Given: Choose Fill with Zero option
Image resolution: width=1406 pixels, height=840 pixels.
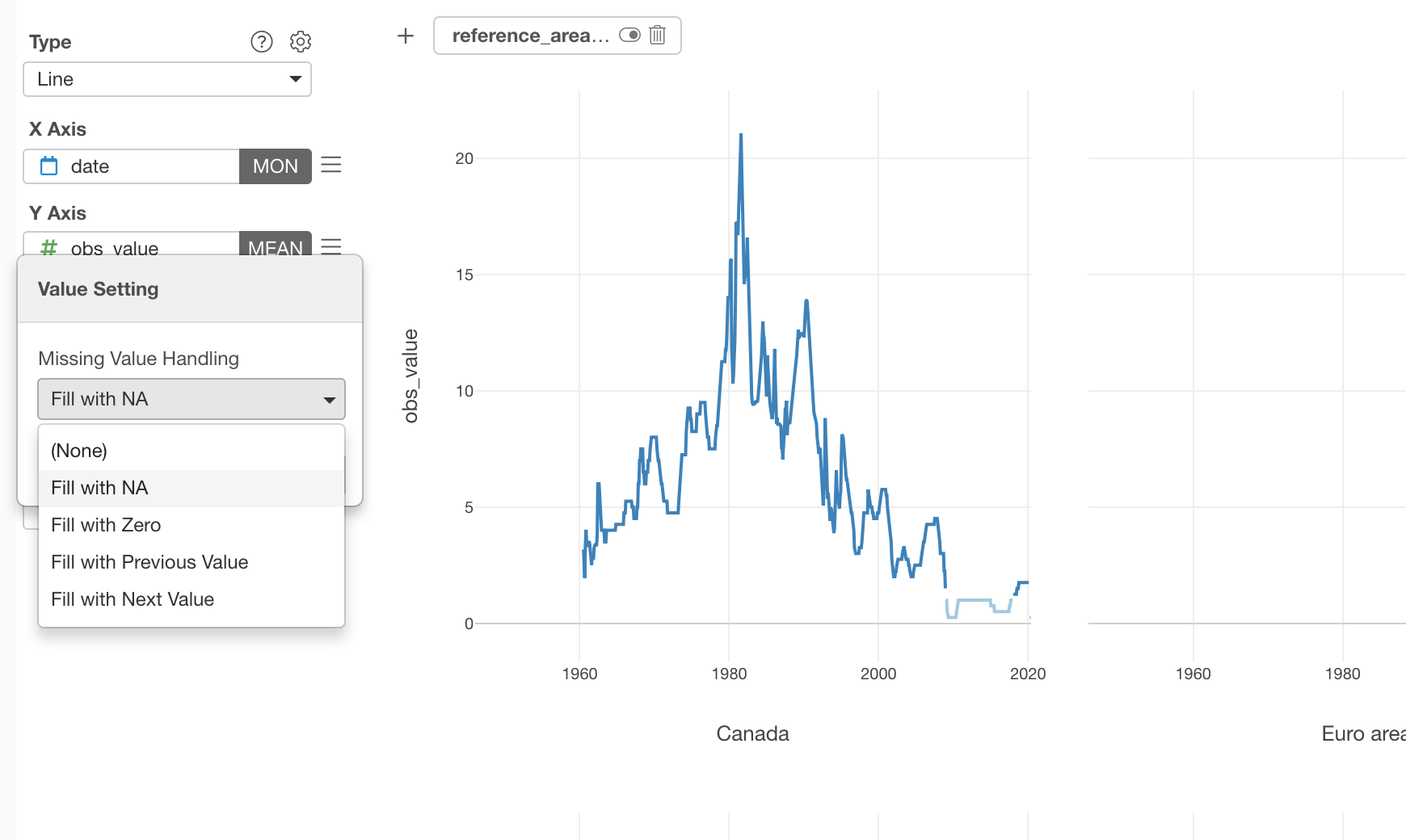Looking at the screenshot, I should (x=106, y=525).
